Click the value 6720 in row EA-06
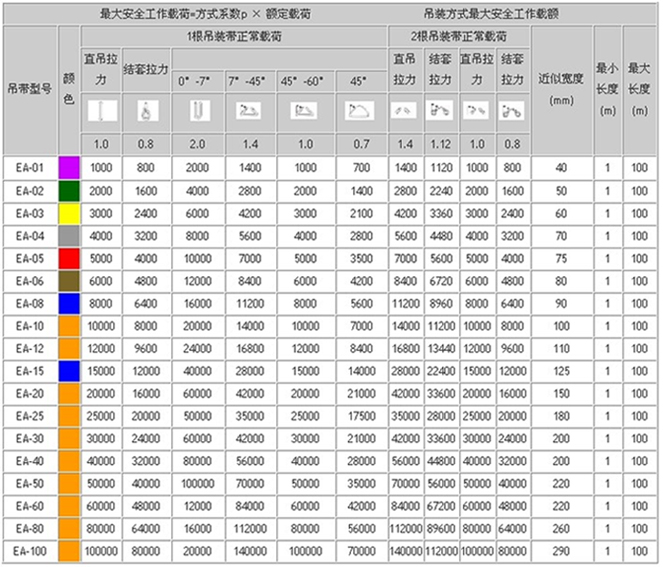Viewport: 663px width, 567px height. (x=441, y=281)
